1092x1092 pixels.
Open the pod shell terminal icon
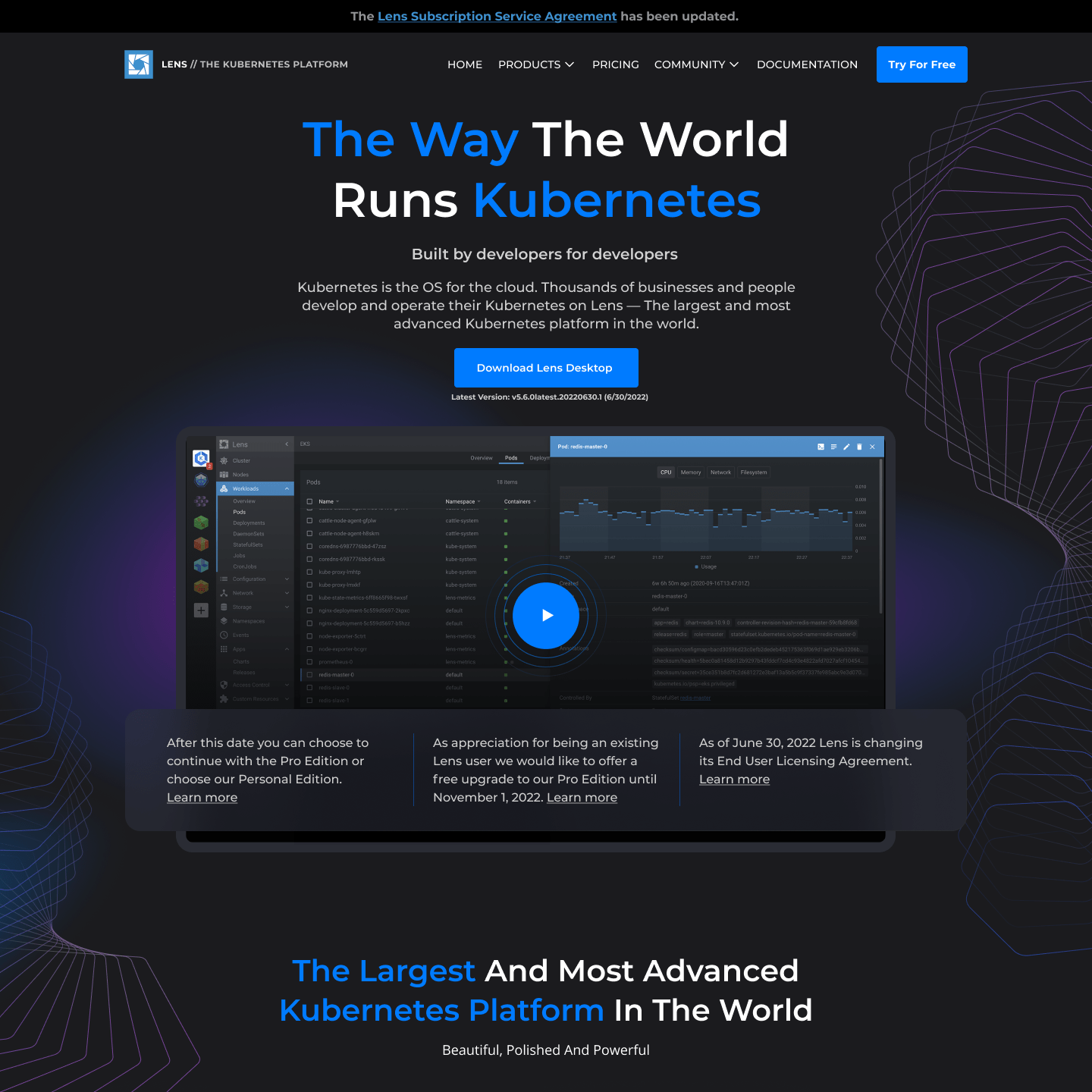(x=821, y=447)
